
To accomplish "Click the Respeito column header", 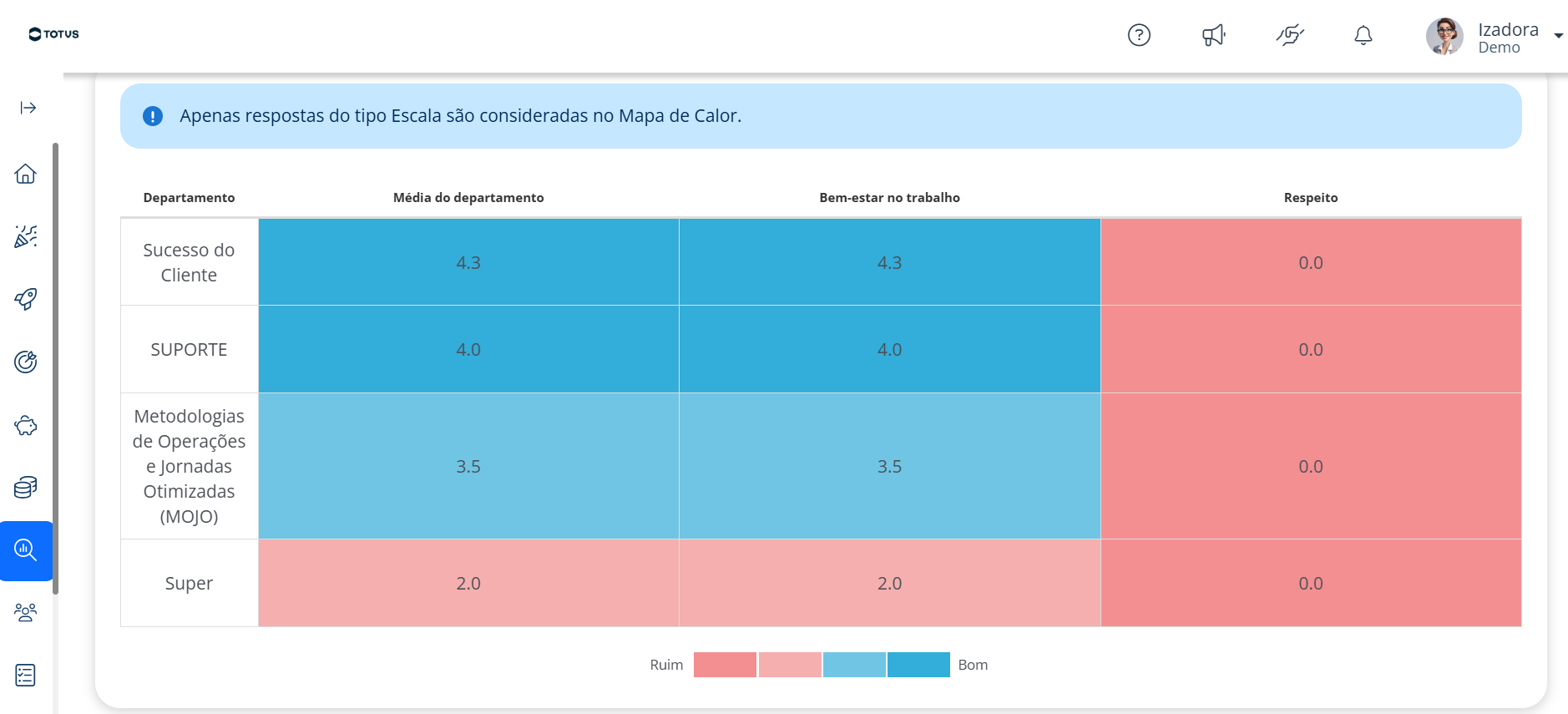I will [1311, 198].
